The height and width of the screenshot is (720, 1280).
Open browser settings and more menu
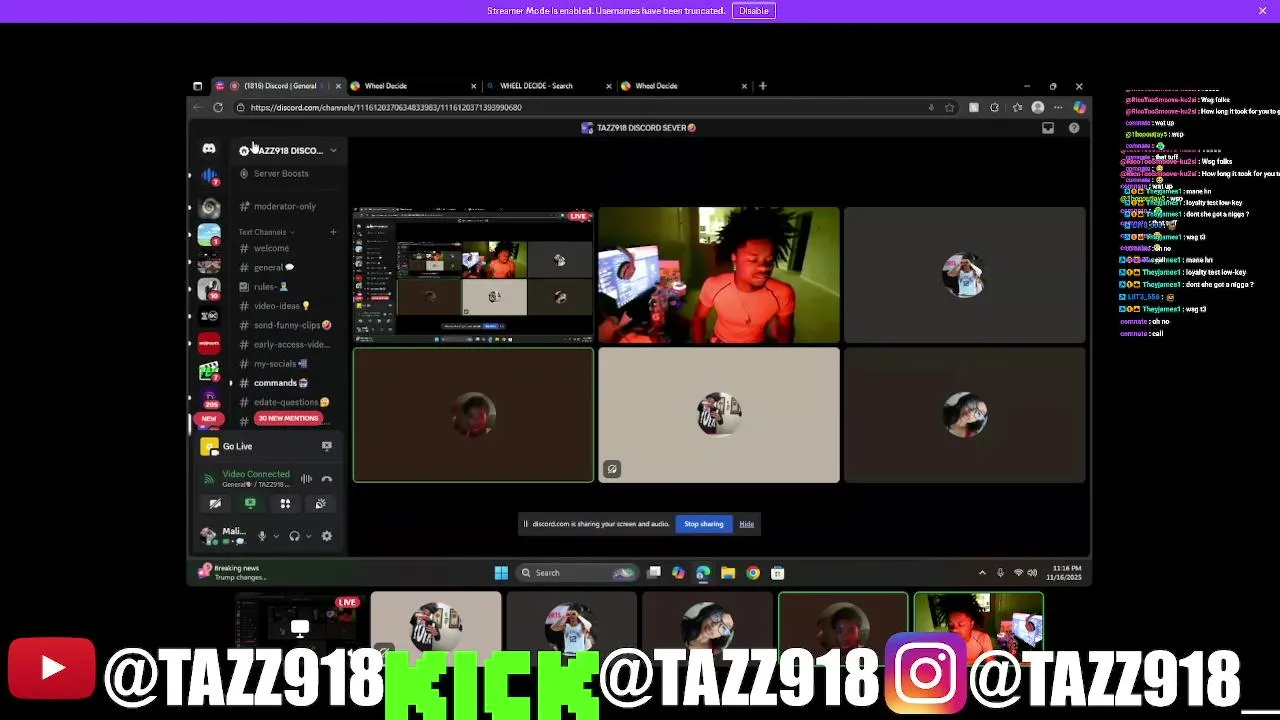click(x=1058, y=107)
